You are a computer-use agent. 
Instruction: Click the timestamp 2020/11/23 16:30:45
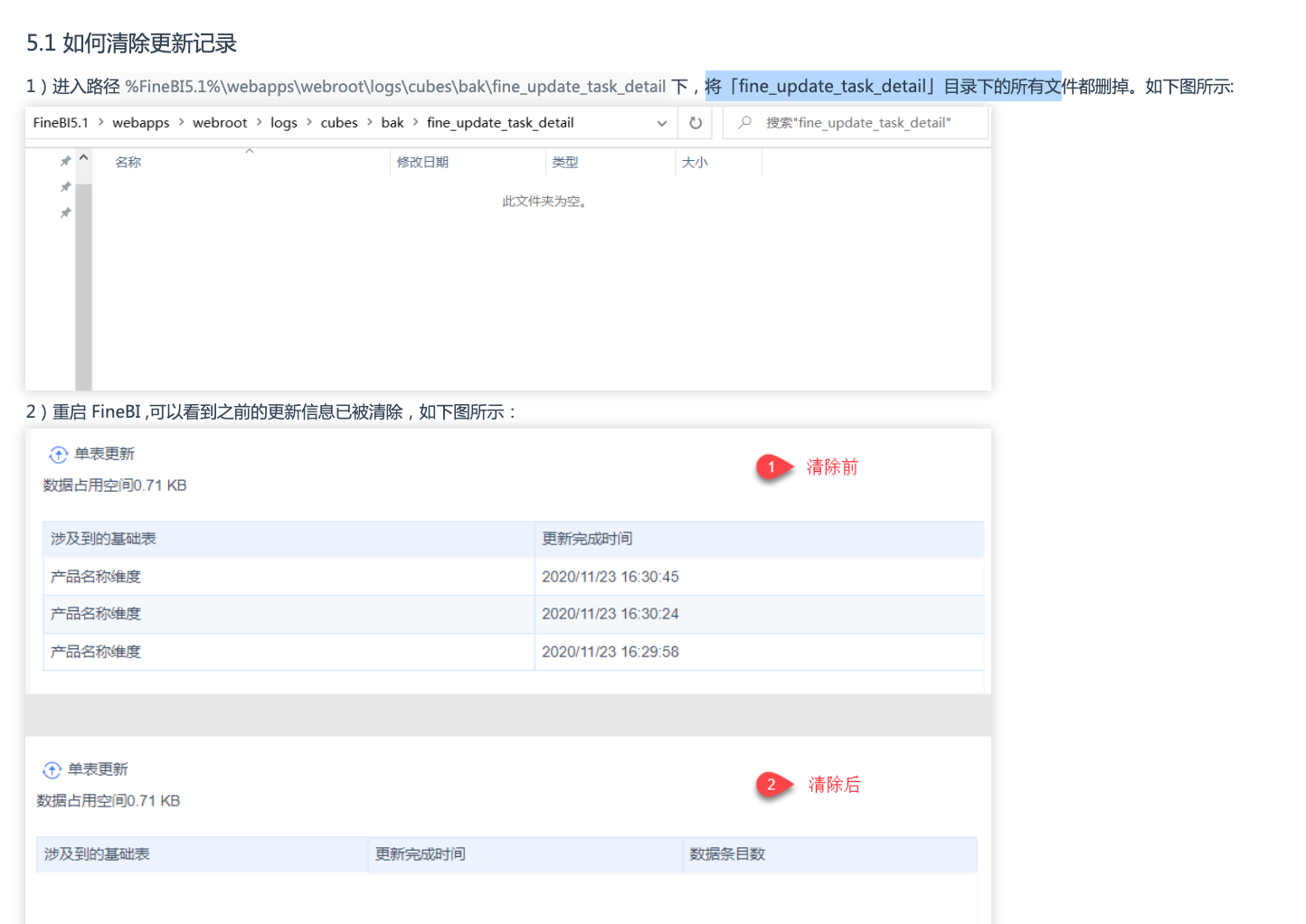[x=610, y=577]
